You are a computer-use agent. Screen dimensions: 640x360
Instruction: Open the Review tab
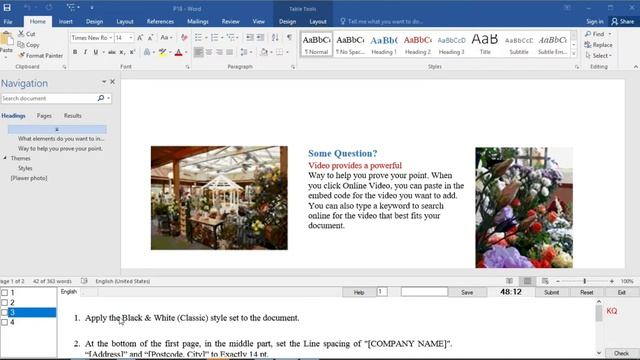pos(230,22)
